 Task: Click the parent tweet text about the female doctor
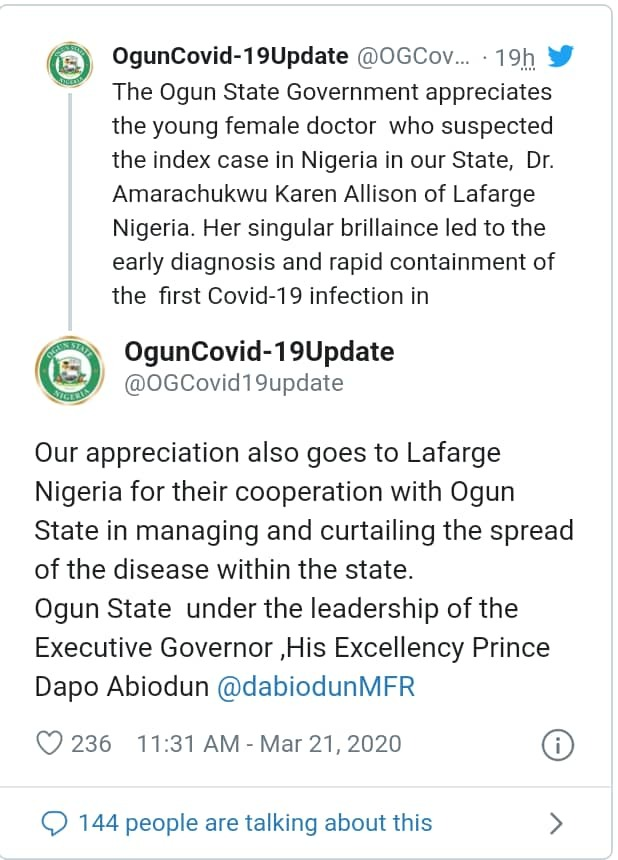(x=333, y=193)
